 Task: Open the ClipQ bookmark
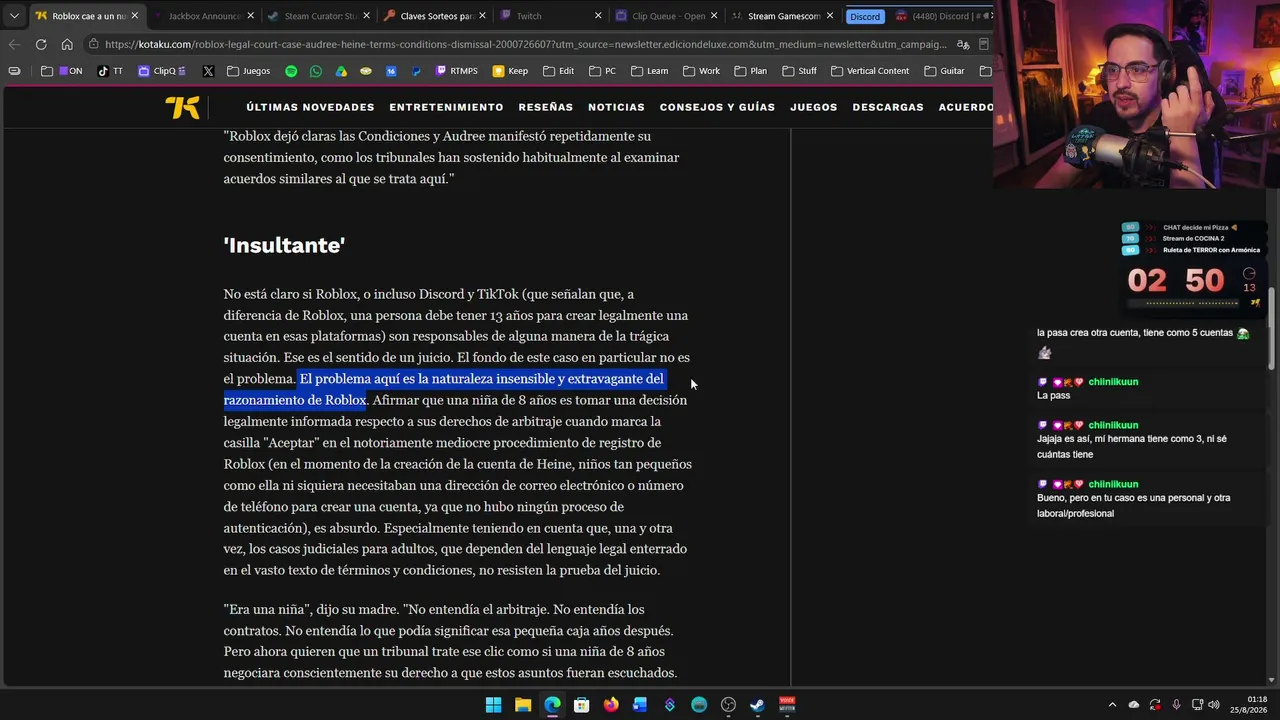pyautogui.click(x=161, y=71)
